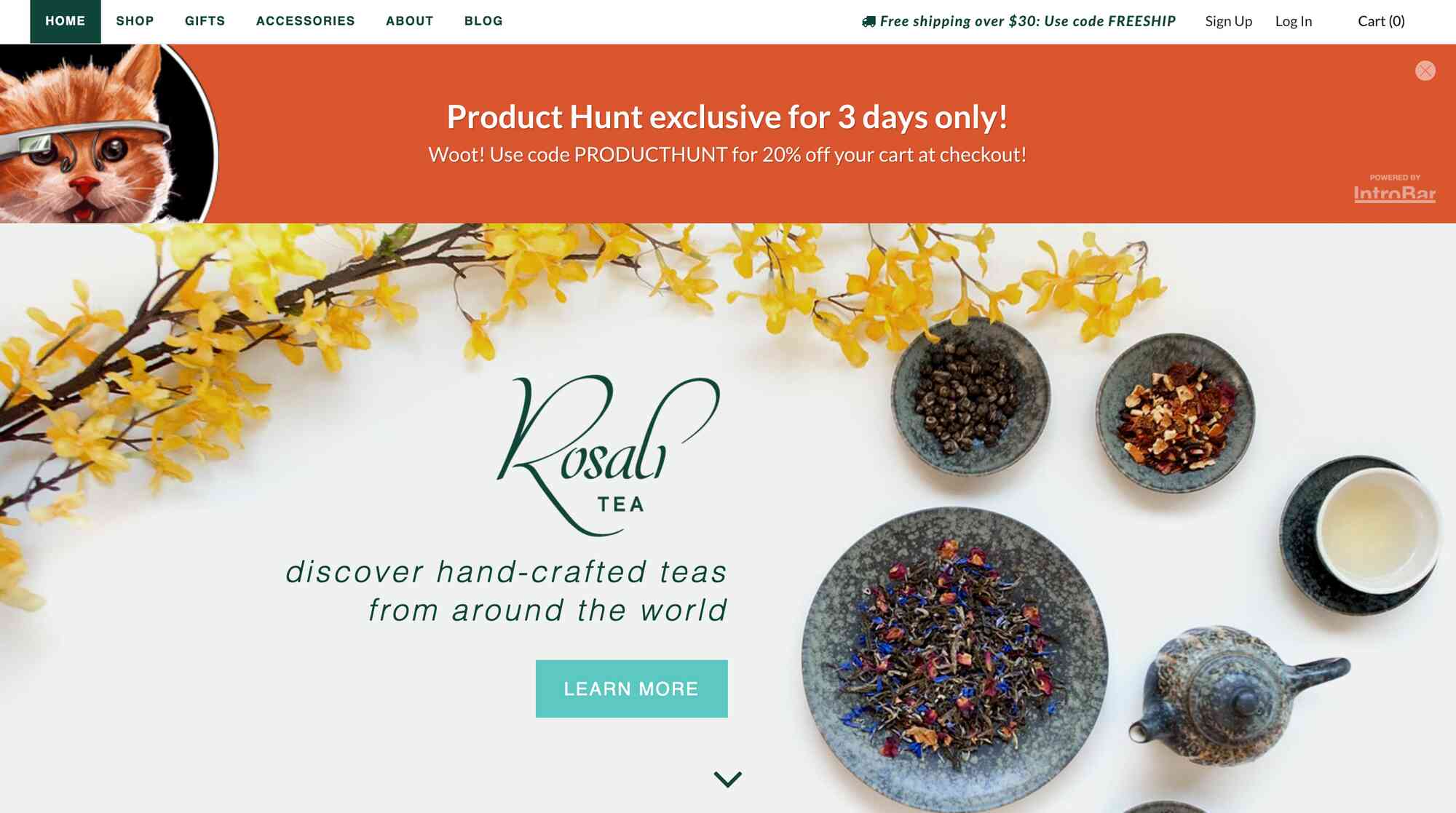Open the Shop menu item

(x=135, y=21)
